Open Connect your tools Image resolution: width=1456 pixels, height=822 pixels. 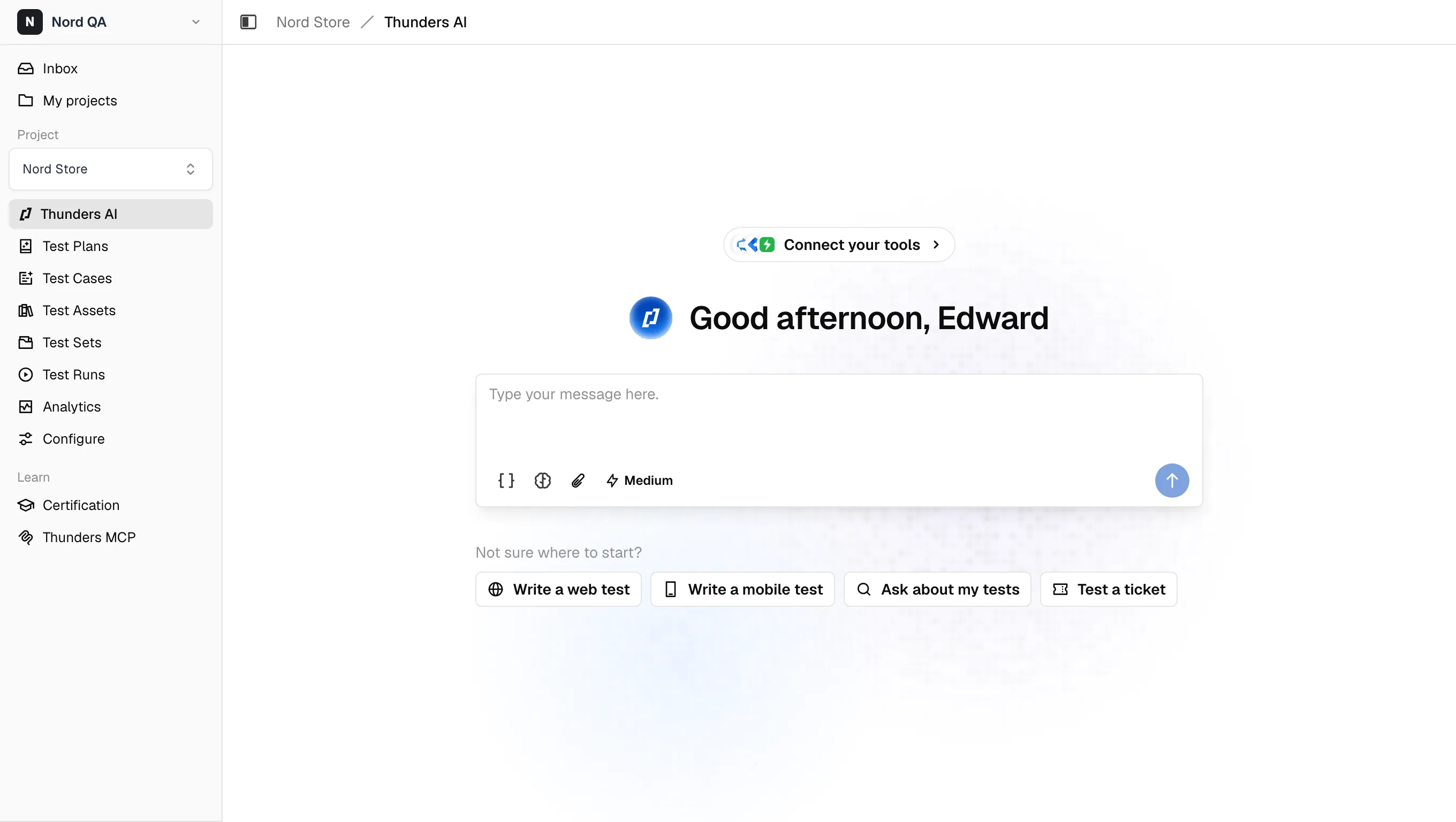(x=839, y=245)
